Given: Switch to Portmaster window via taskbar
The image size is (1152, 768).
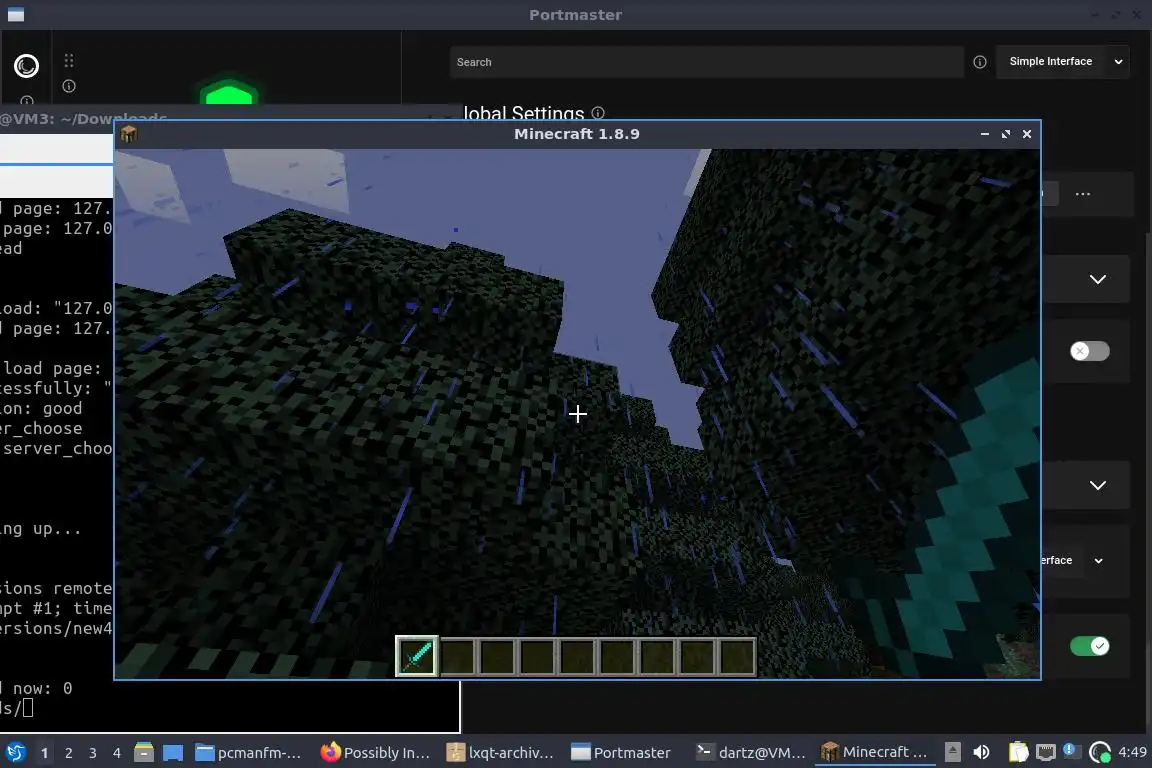Looking at the screenshot, I should point(622,753).
